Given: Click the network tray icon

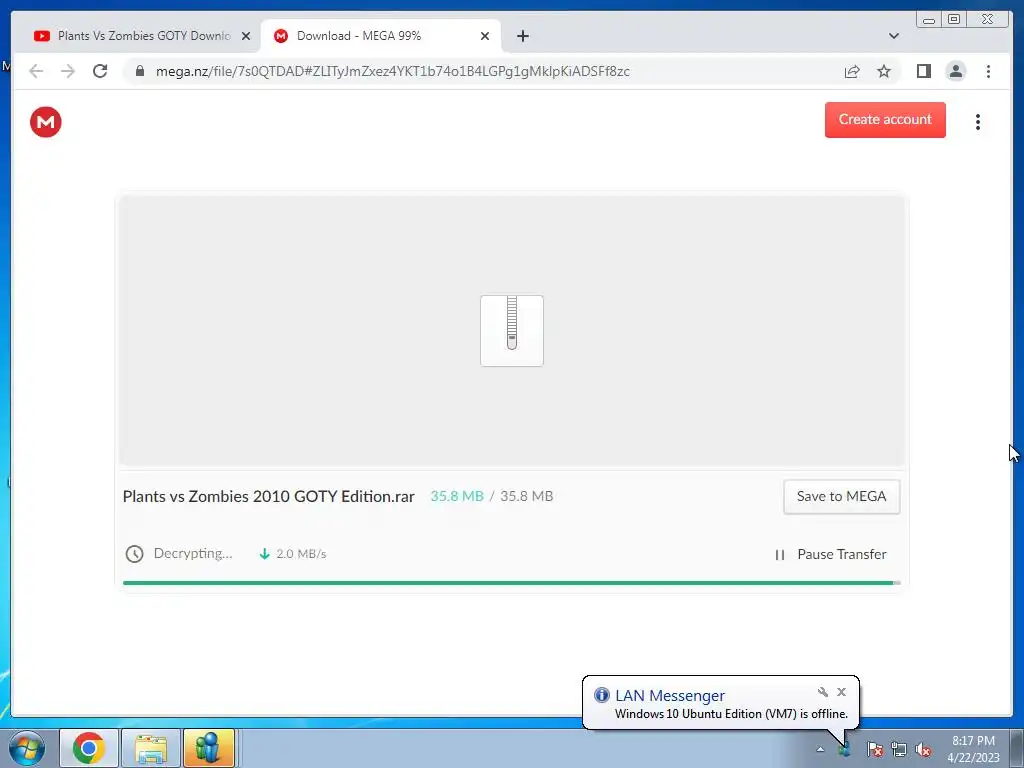Looking at the screenshot, I should coord(899,749).
